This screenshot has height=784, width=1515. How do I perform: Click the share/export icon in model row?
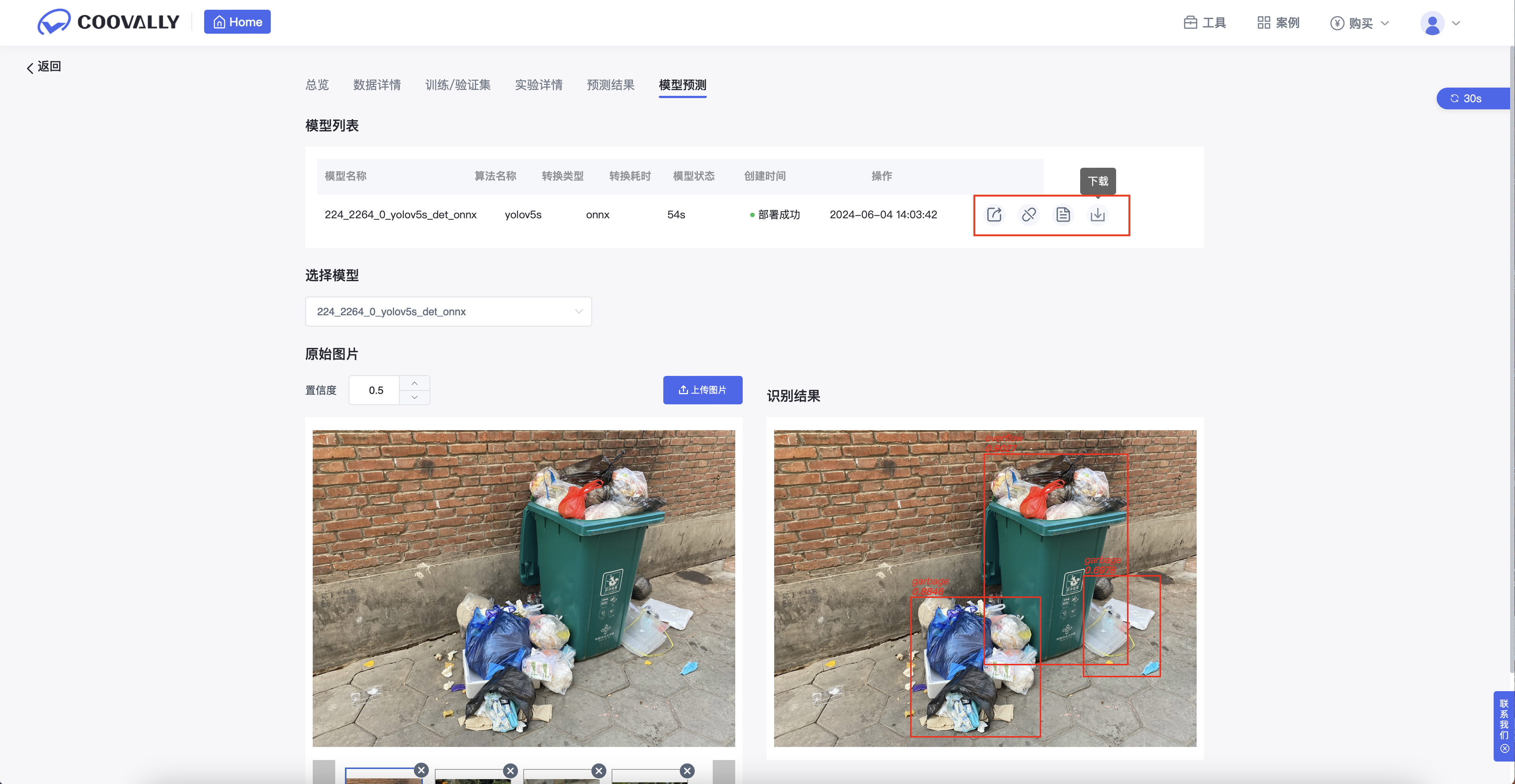click(994, 215)
